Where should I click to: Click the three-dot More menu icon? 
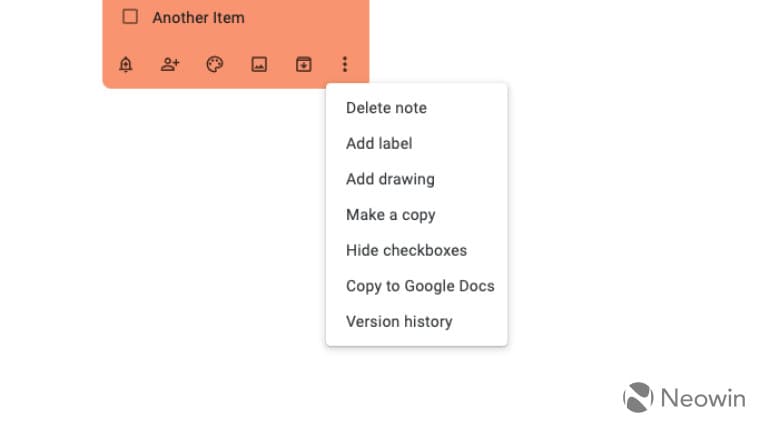pyautogui.click(x=345, y=64)
